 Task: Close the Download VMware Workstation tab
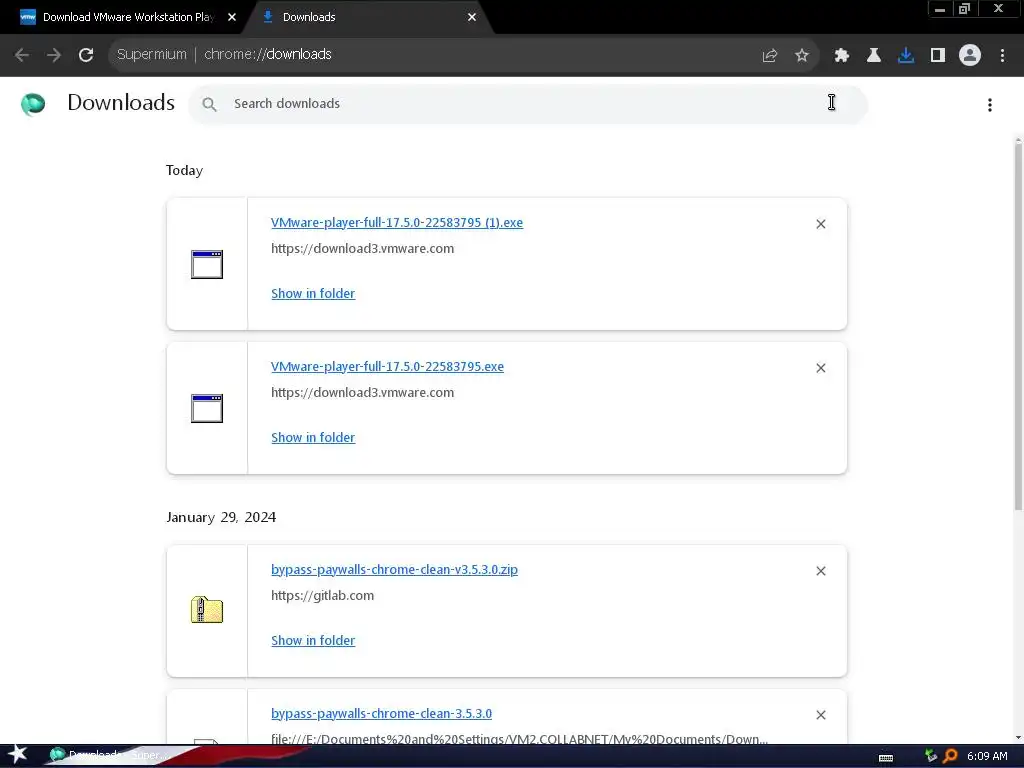pyautogui.click(x=232, y=17)
